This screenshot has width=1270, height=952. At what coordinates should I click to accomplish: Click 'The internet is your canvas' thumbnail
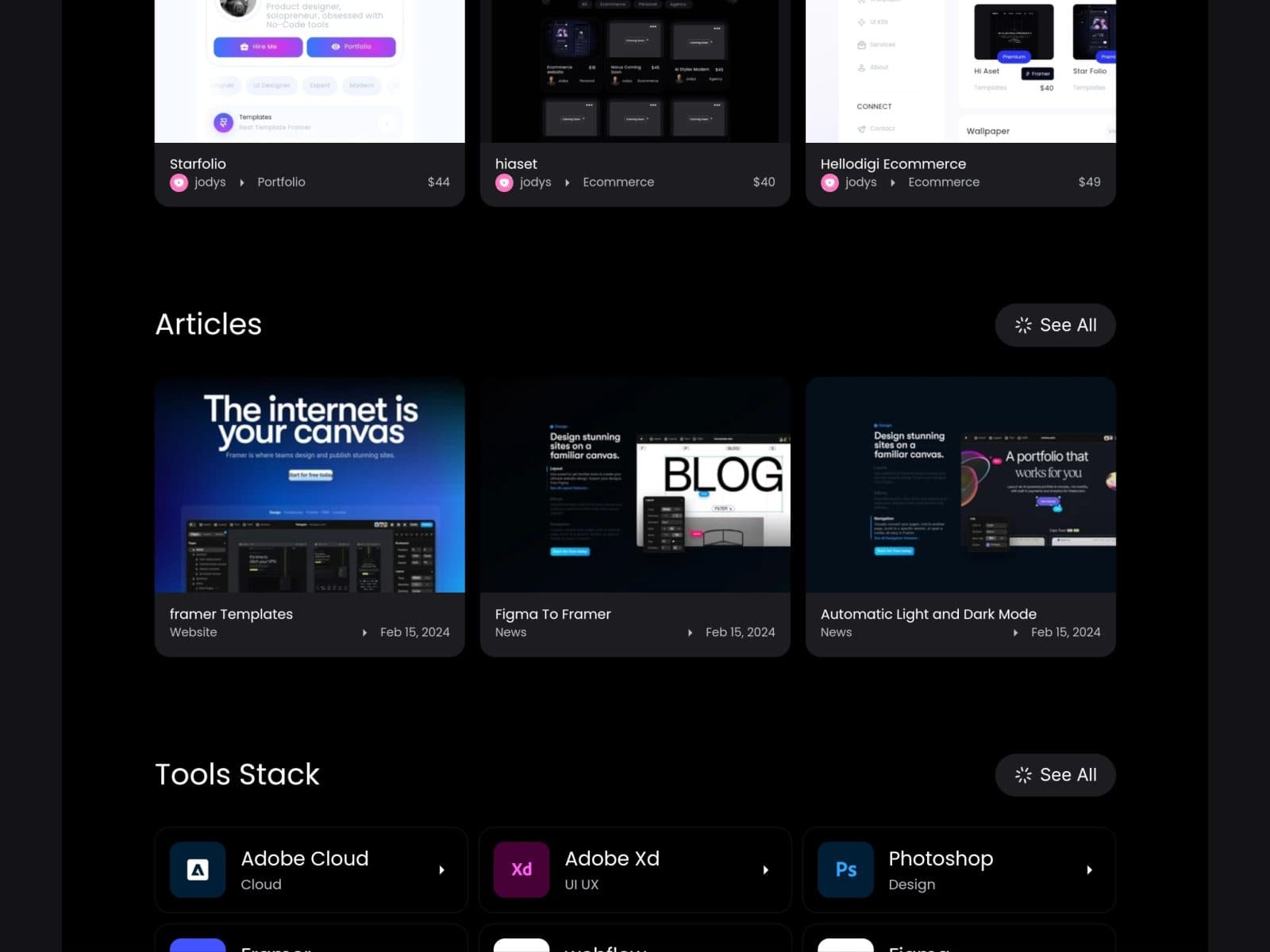310,485
